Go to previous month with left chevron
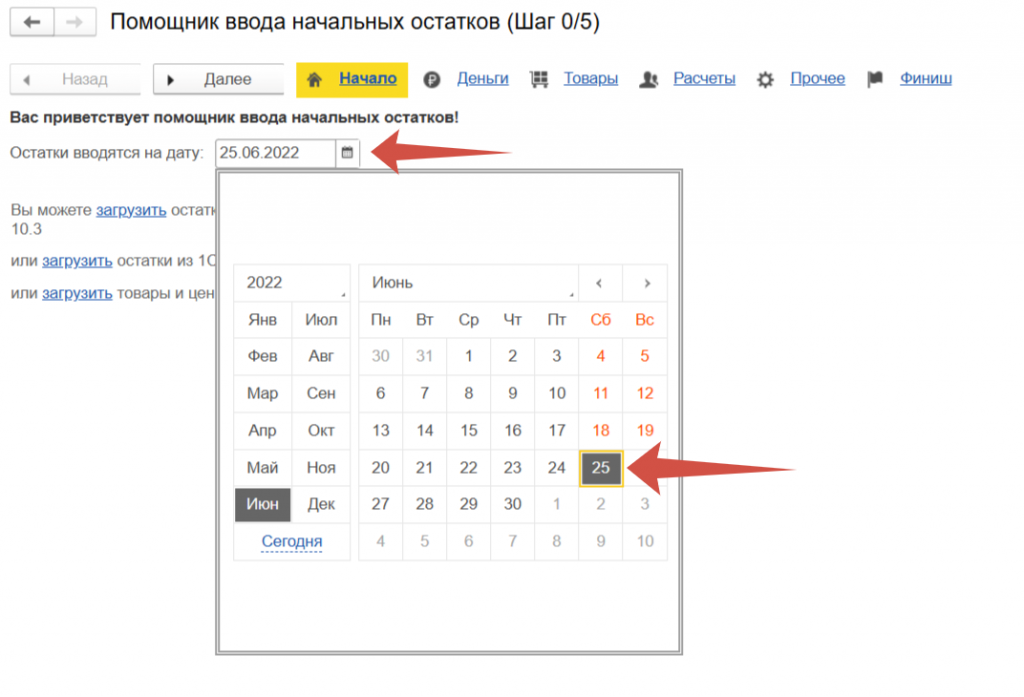This screenshot has width=1024, height=697. (599, 283)
